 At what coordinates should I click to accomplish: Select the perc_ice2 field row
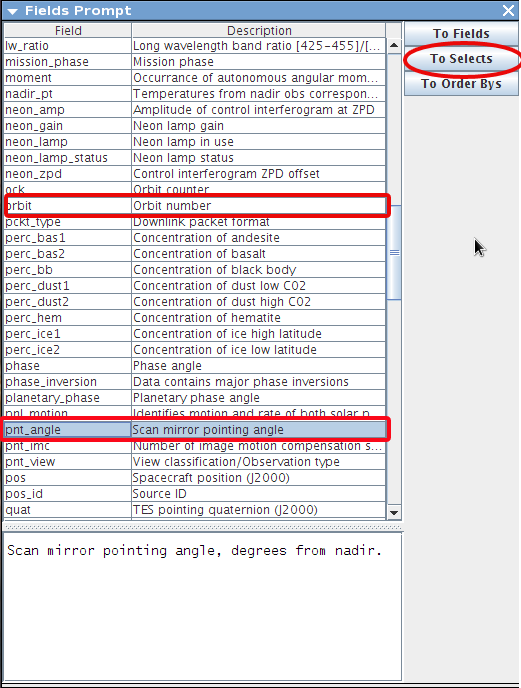(x=195, y=350)
